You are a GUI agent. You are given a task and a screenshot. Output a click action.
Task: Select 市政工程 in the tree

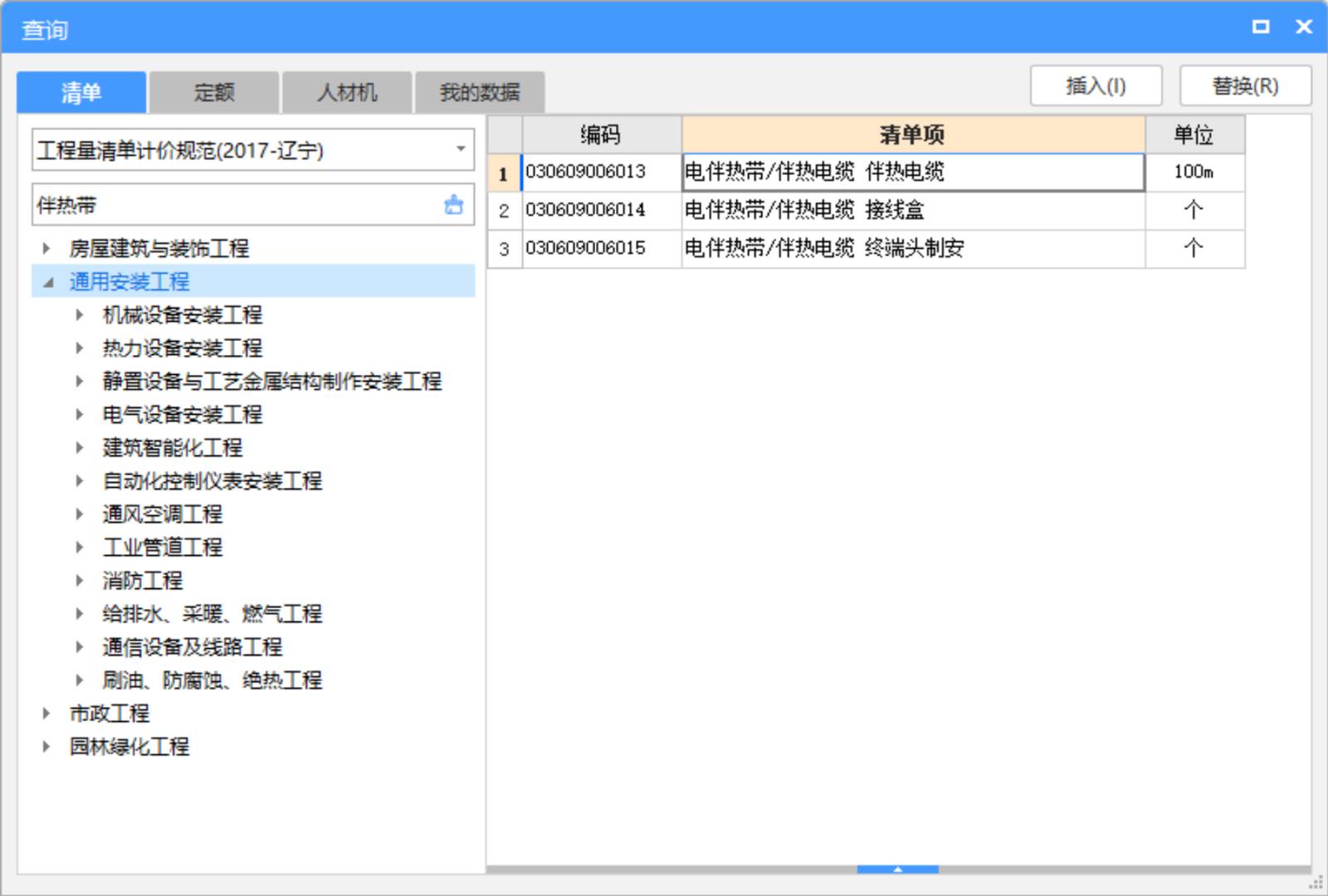[x=110, y=713]
